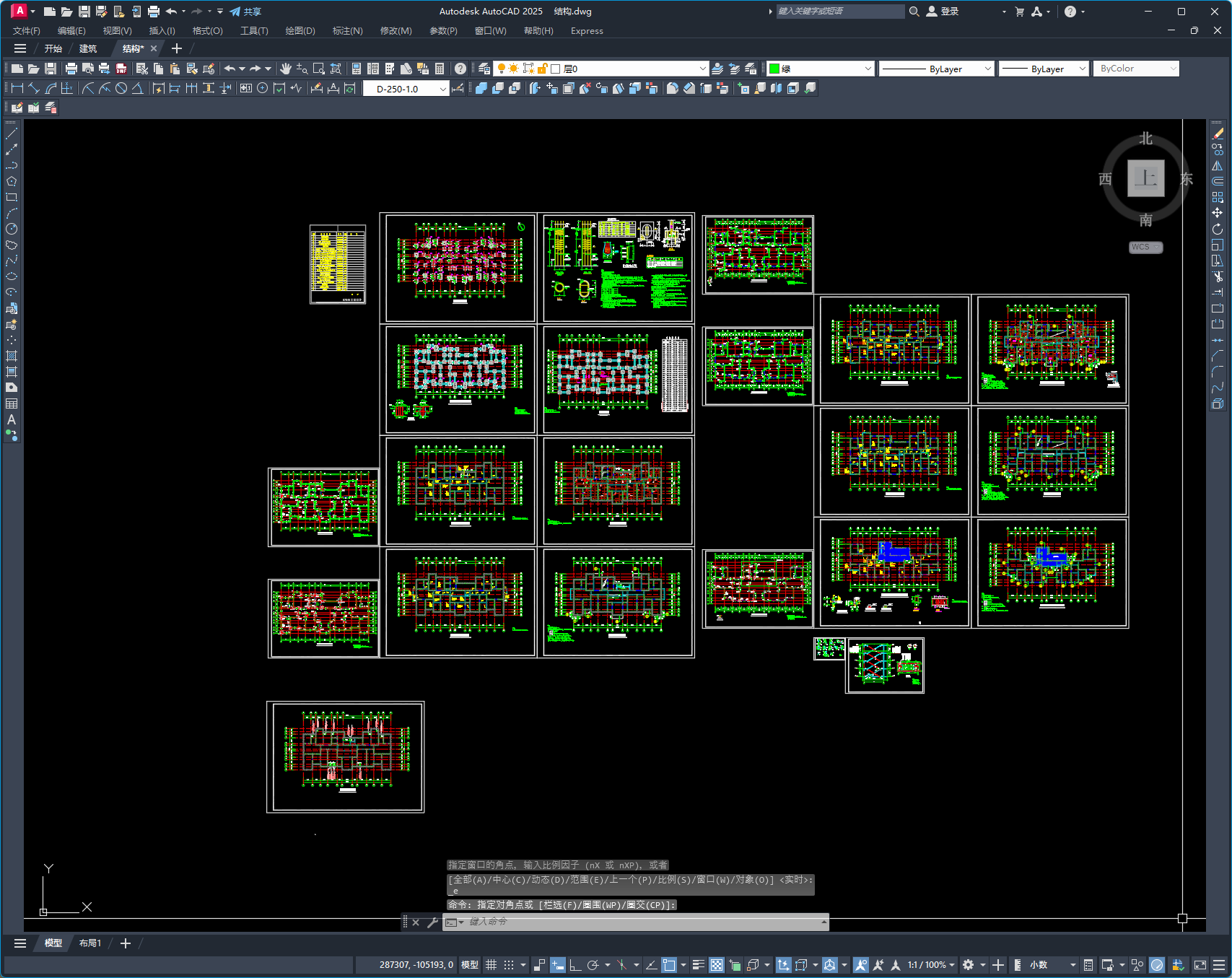
Task: Click the Diameter dimension tool icon
Action: coord(121,88)
